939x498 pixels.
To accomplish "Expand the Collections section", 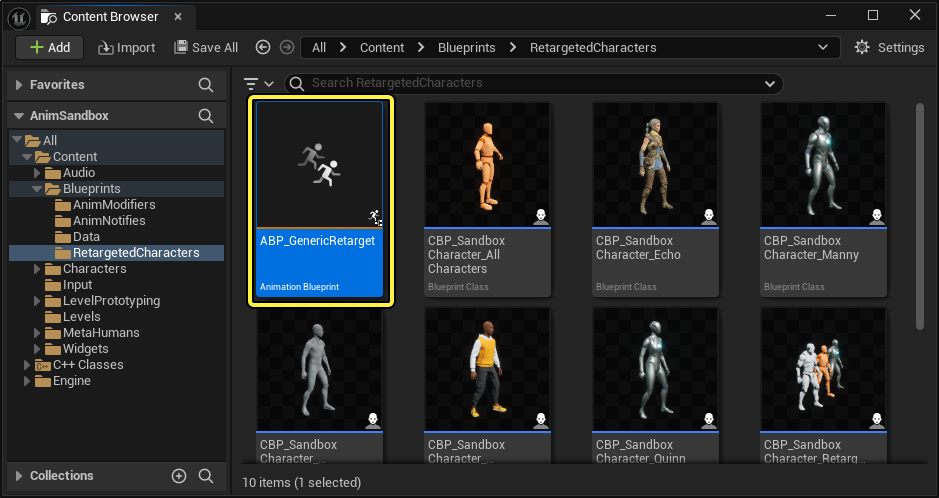I will (x=19, y=476).
